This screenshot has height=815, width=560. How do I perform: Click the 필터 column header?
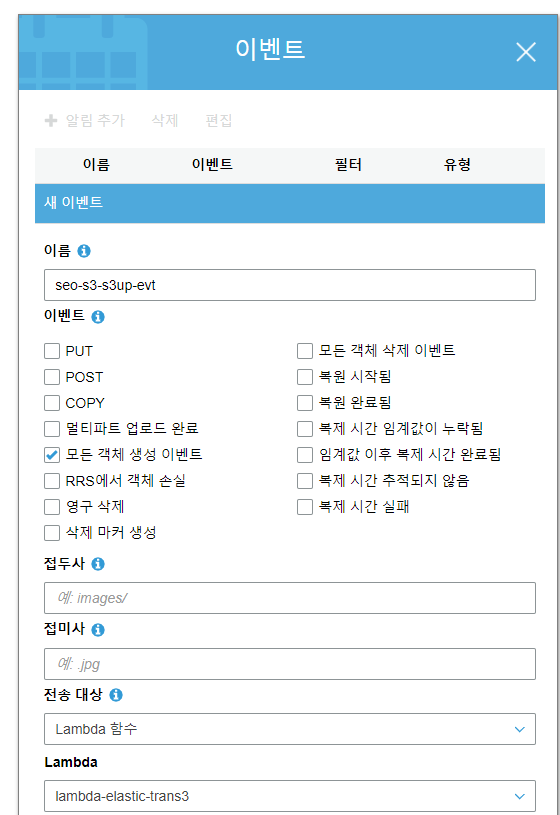pos(348,165)
